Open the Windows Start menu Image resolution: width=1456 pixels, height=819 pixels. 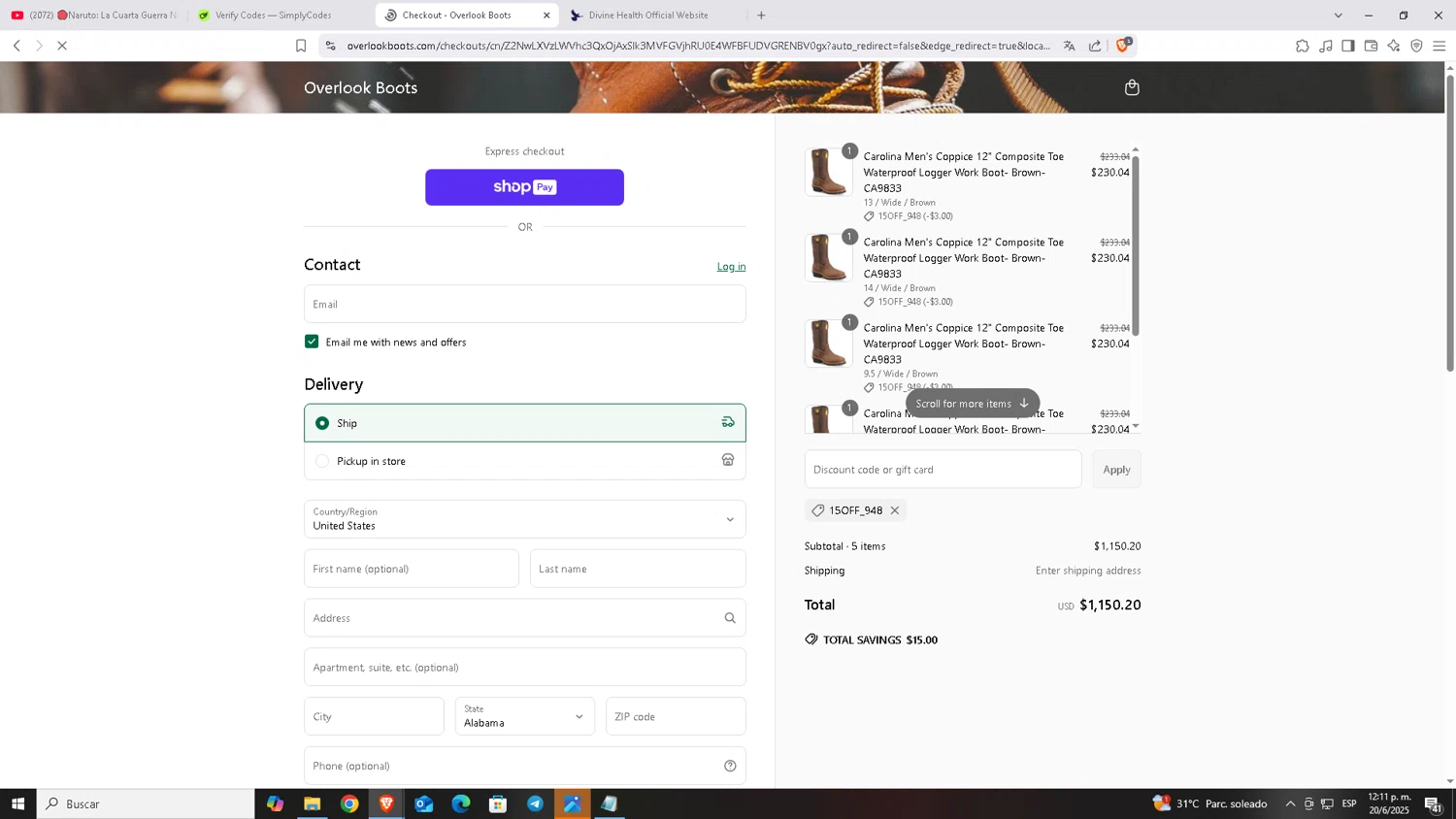[x=17, y=803]
